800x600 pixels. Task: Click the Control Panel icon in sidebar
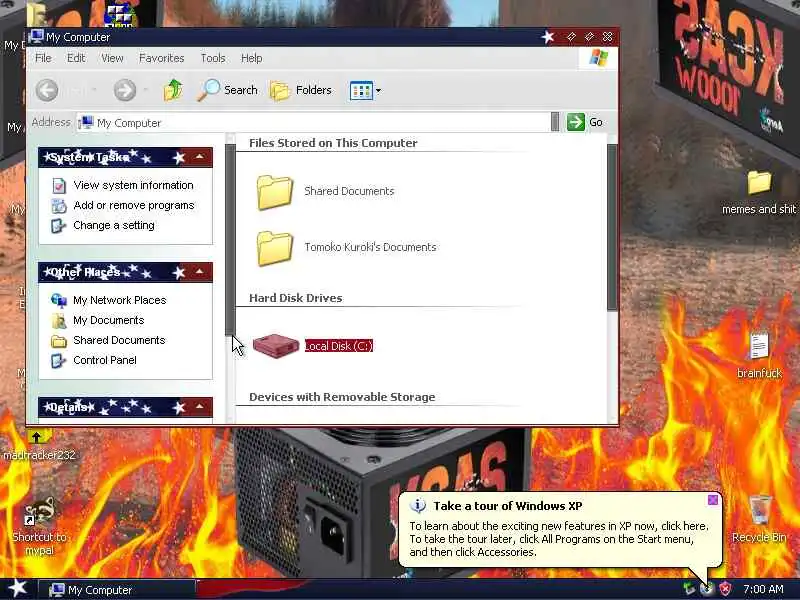(58, 361)
